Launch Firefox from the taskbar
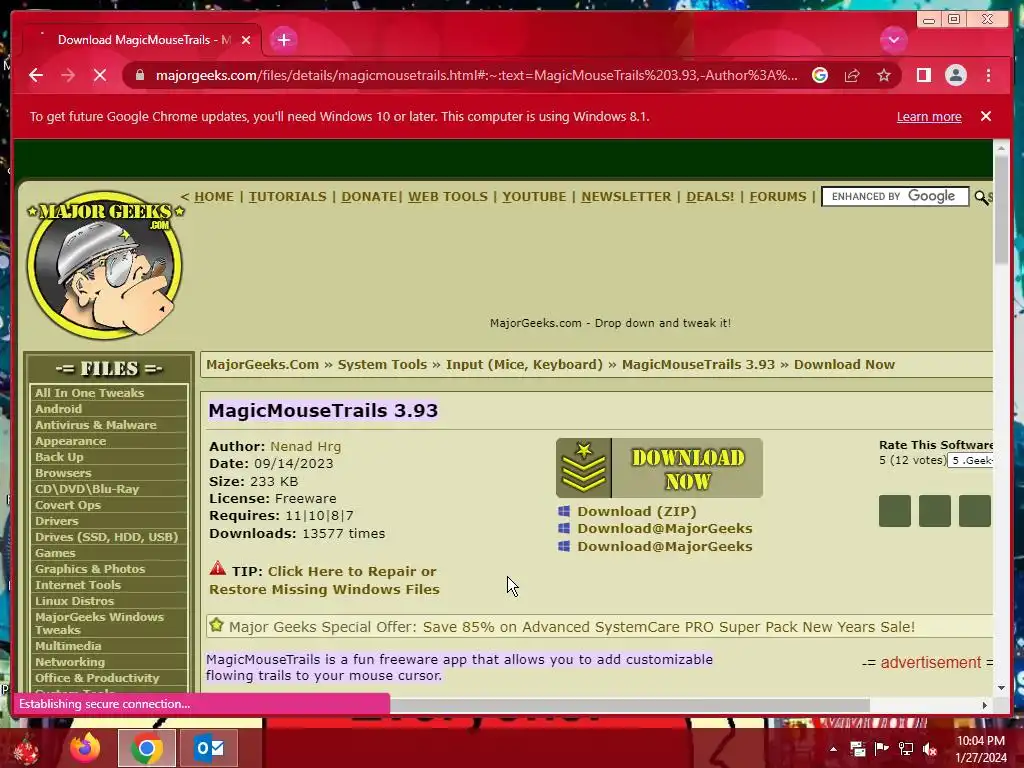The image size is (1024, 768). pos(85,748)
